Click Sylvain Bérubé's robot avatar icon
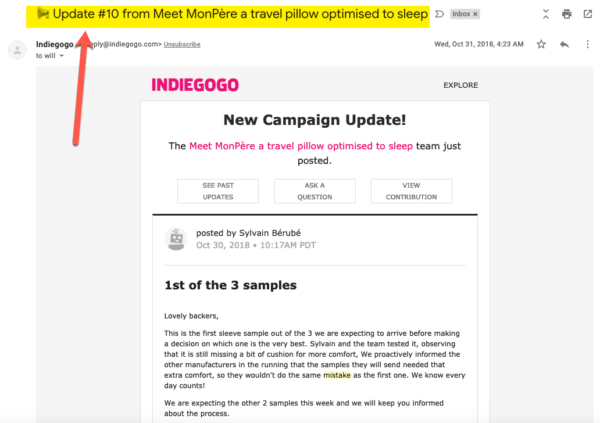The width and height of the screenshot is (600, 423). pos(176,239)
